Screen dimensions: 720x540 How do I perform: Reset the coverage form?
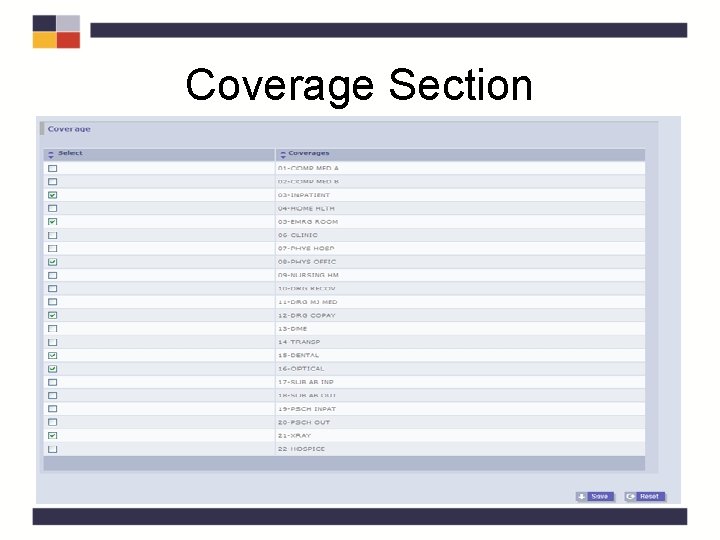[x=645, y=496]
